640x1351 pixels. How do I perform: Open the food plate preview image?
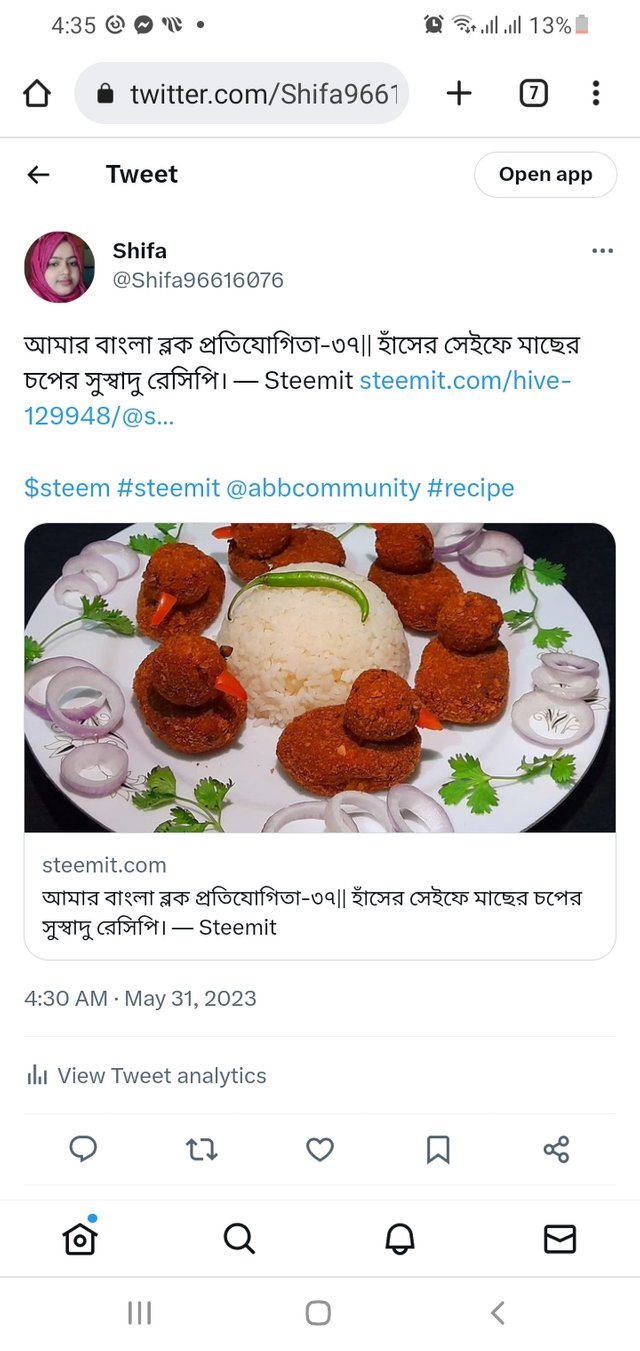tap(319, 677)
